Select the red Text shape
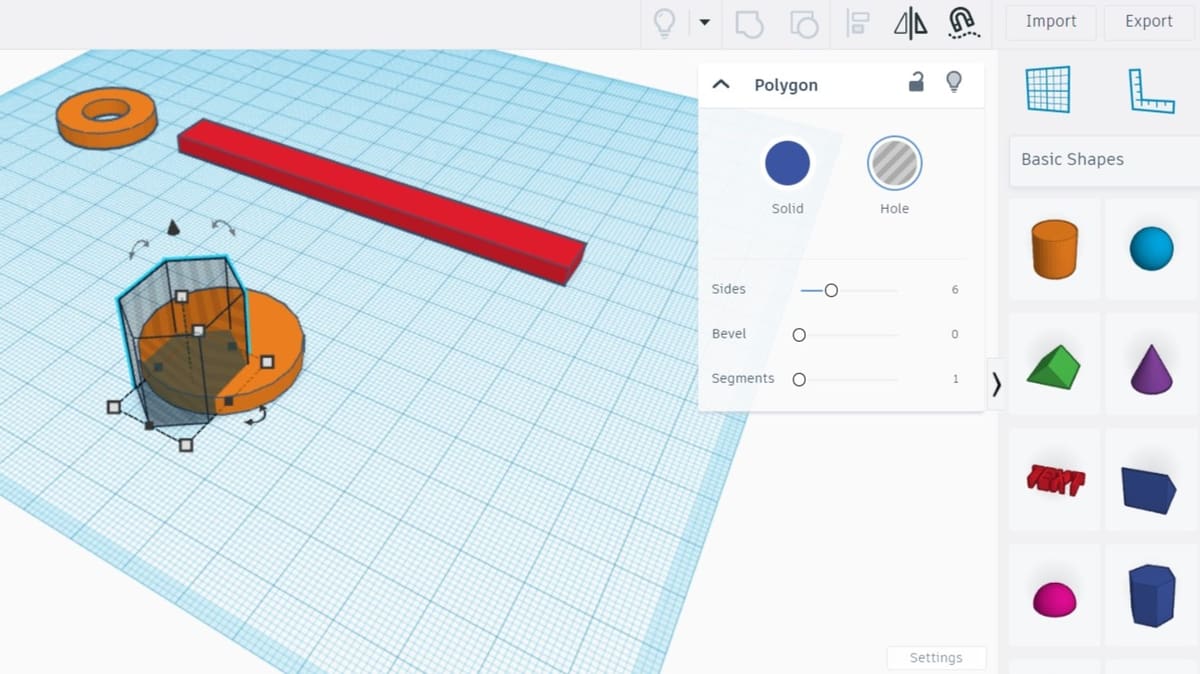The width and height of the screenshot is (1200, 674). pos(1054,481)
